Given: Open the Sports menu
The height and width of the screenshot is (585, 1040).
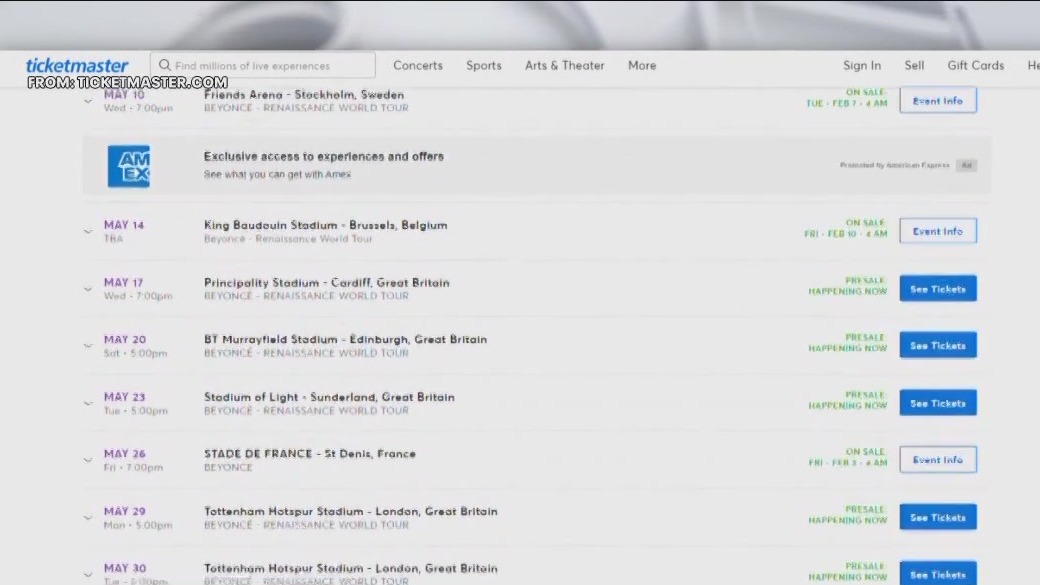Looking at the screenshot, I should tap(484, 65).
